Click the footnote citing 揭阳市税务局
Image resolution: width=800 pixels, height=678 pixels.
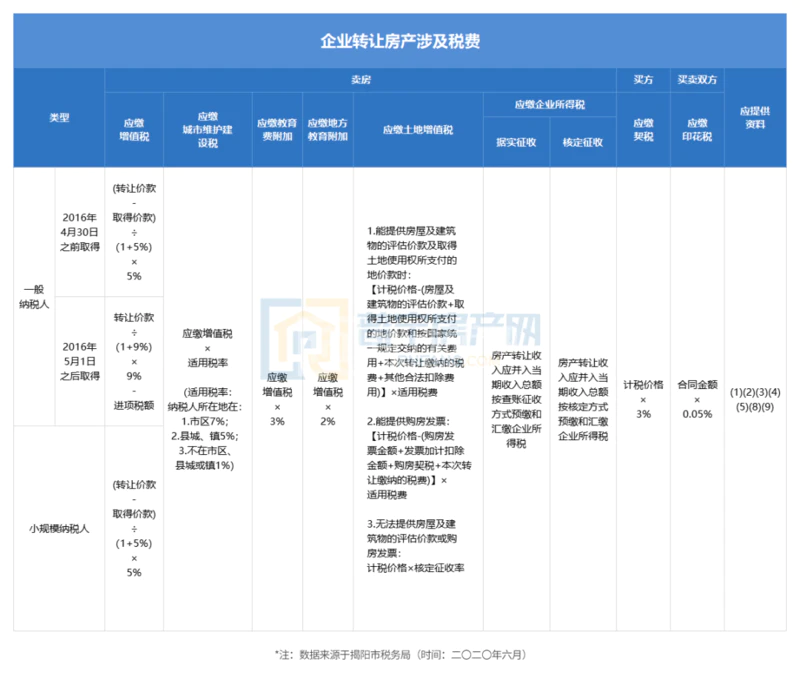400,654
